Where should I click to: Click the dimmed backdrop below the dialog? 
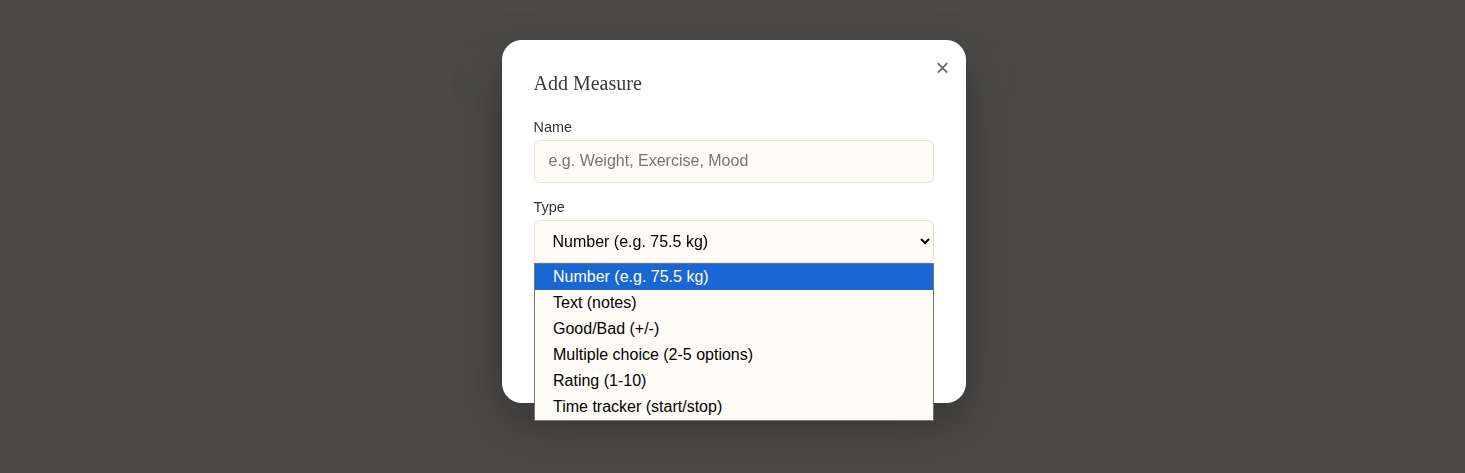click(x=733, y=445)
